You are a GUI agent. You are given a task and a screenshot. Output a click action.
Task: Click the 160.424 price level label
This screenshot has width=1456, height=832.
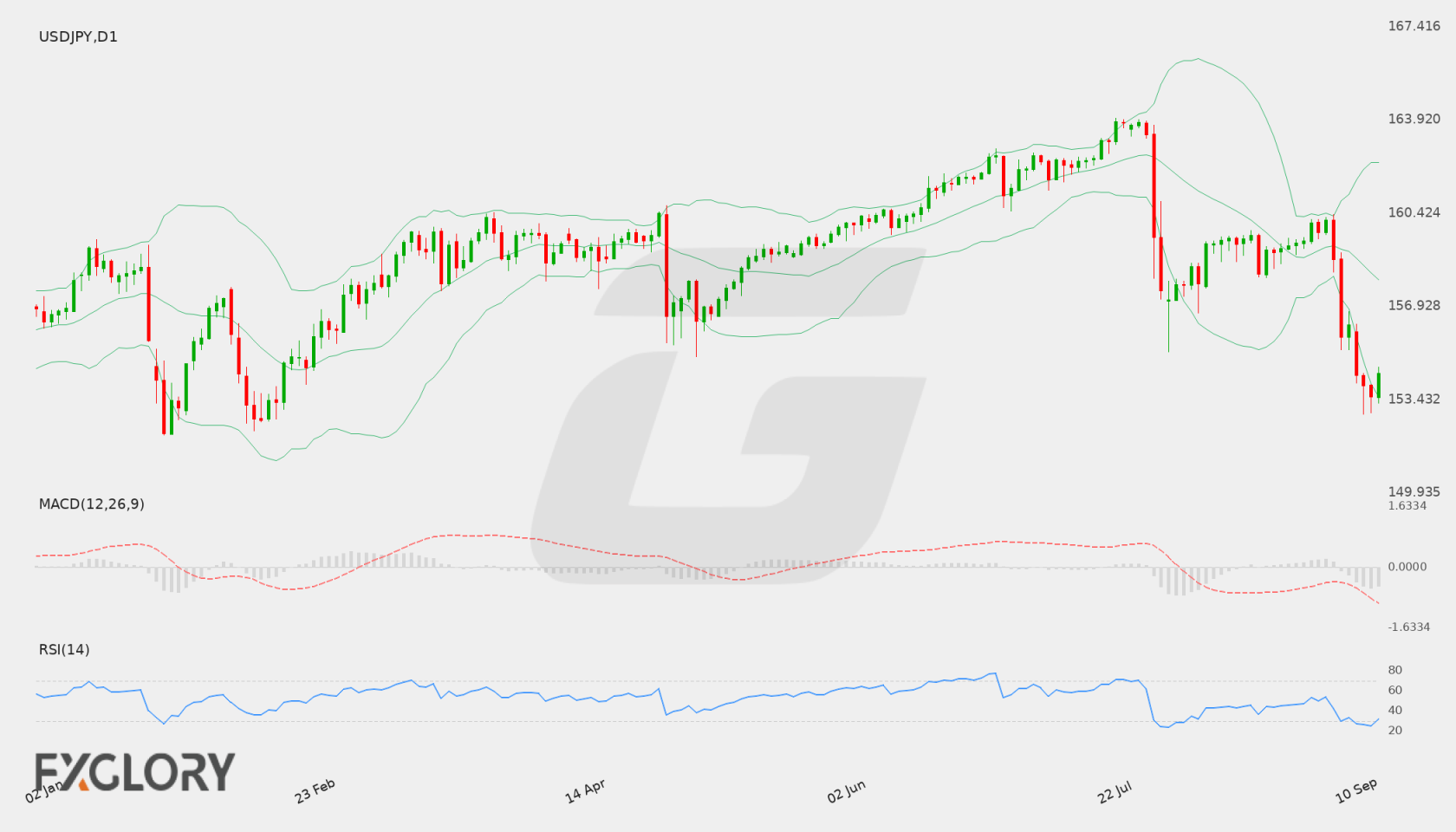pos(1414,212)
